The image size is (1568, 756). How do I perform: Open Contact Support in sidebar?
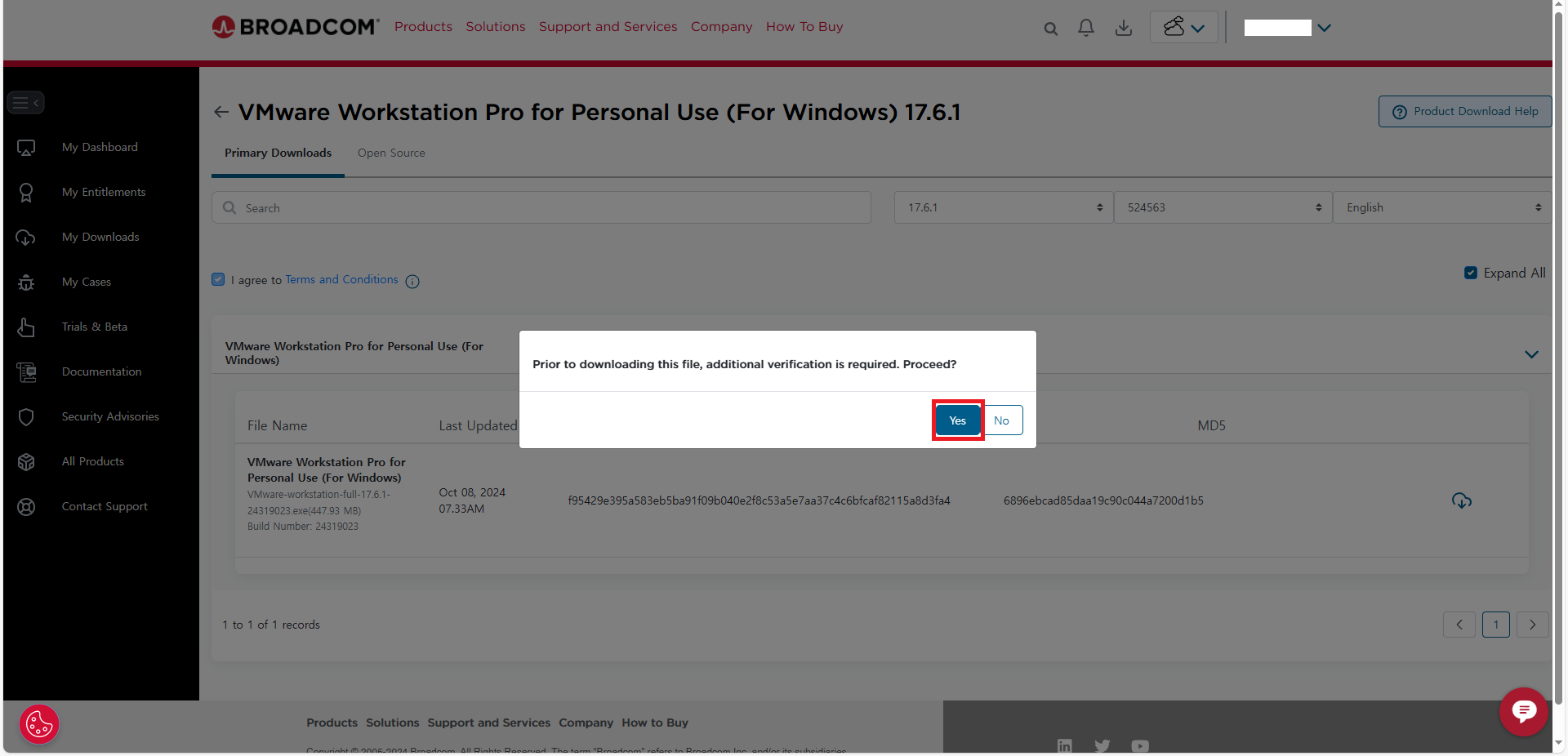(105, 507)
